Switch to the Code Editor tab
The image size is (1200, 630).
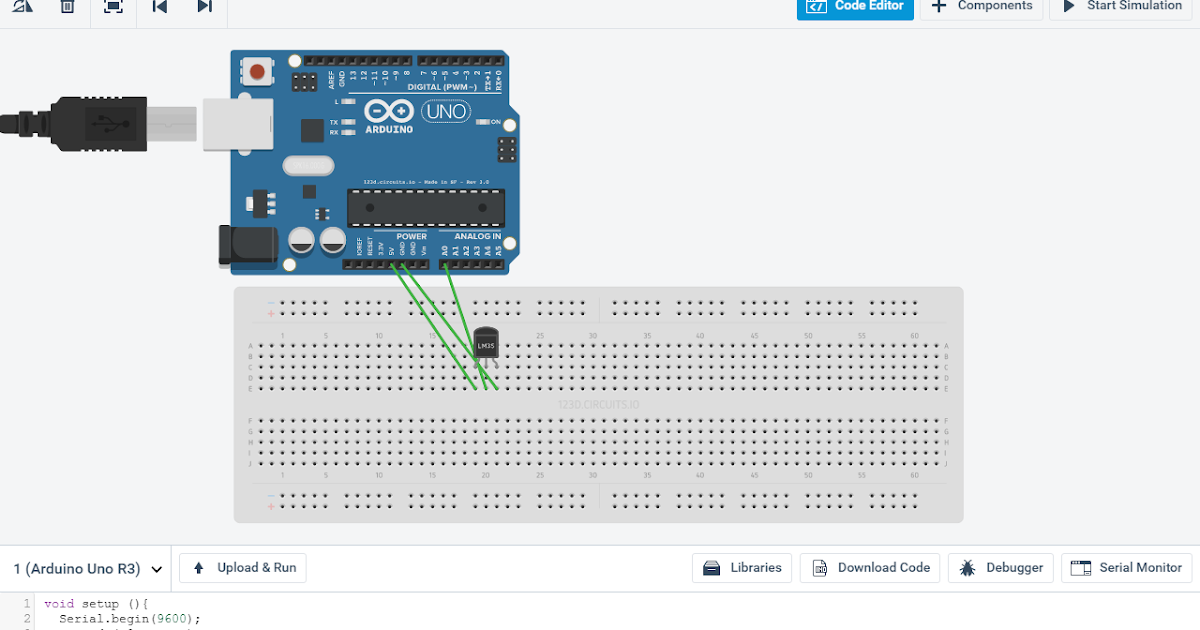point(855,6)
